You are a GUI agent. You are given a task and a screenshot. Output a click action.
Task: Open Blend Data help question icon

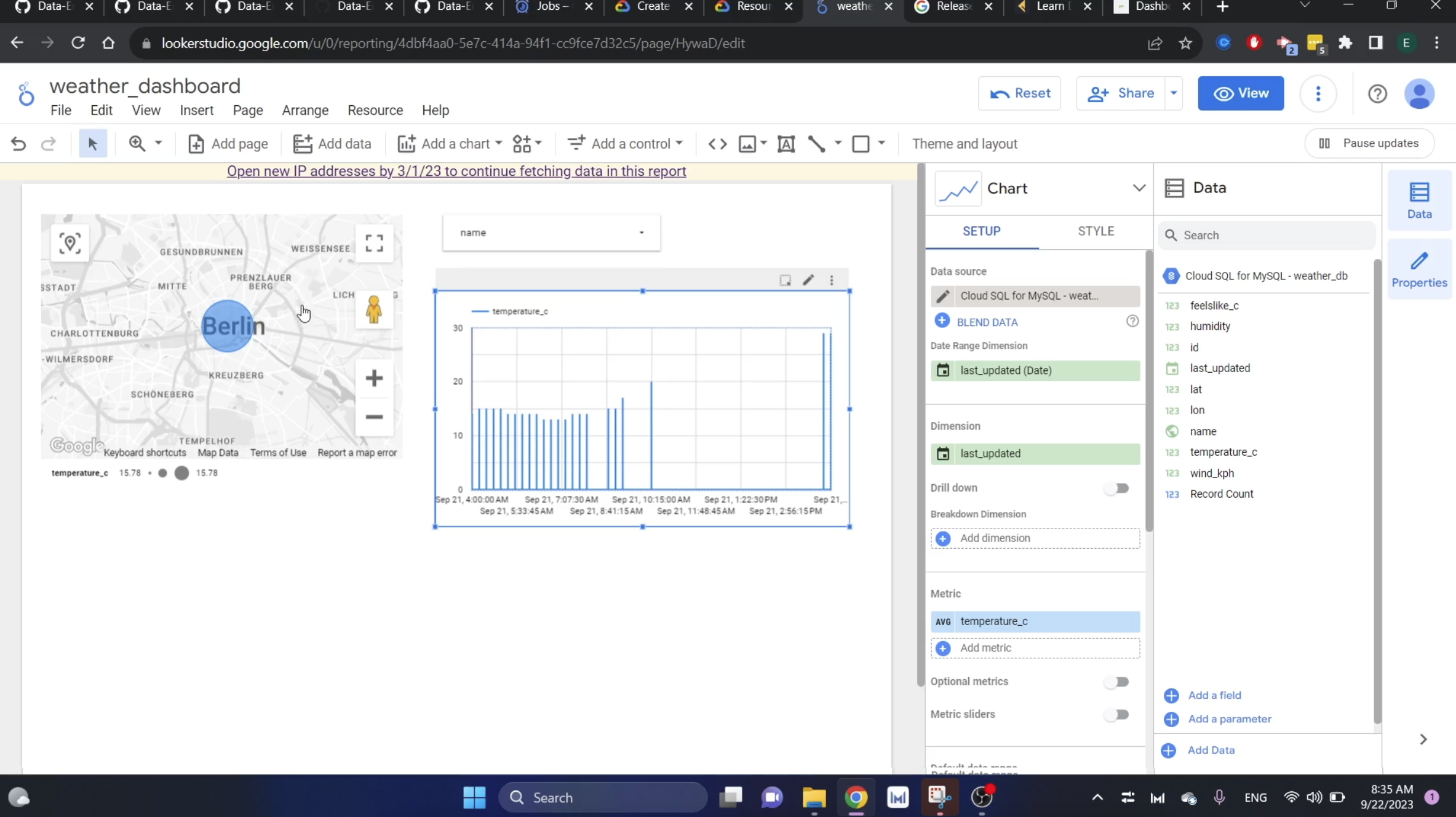tap(1132, 321)
